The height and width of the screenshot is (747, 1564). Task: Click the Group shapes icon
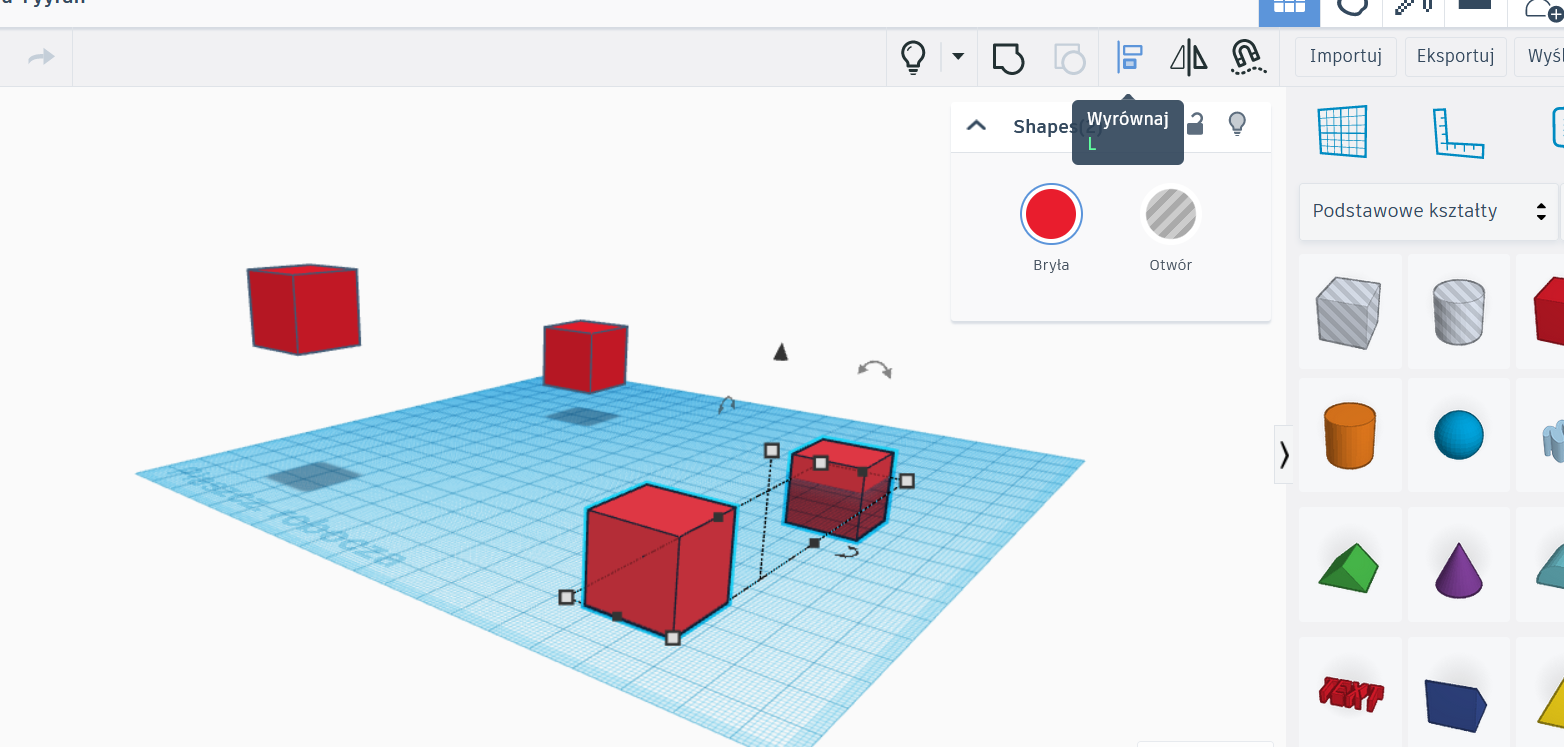(1008, 57)
